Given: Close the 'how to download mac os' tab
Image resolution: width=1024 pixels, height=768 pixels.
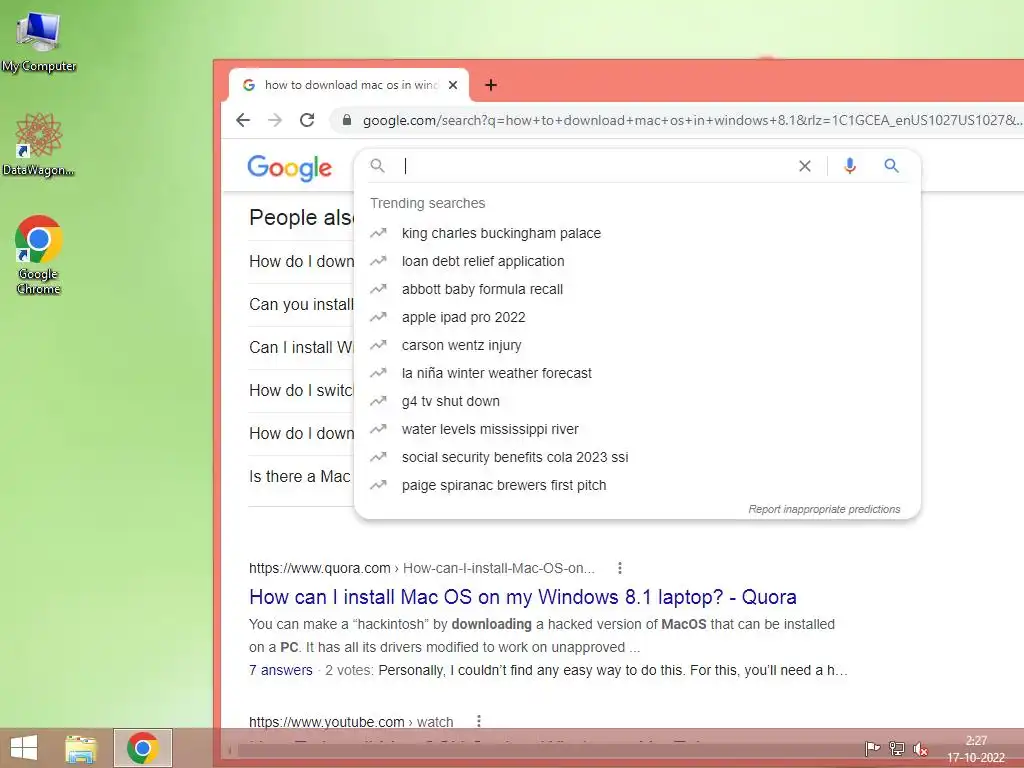Looking at the screenshot, I should (x=453, y=85).
